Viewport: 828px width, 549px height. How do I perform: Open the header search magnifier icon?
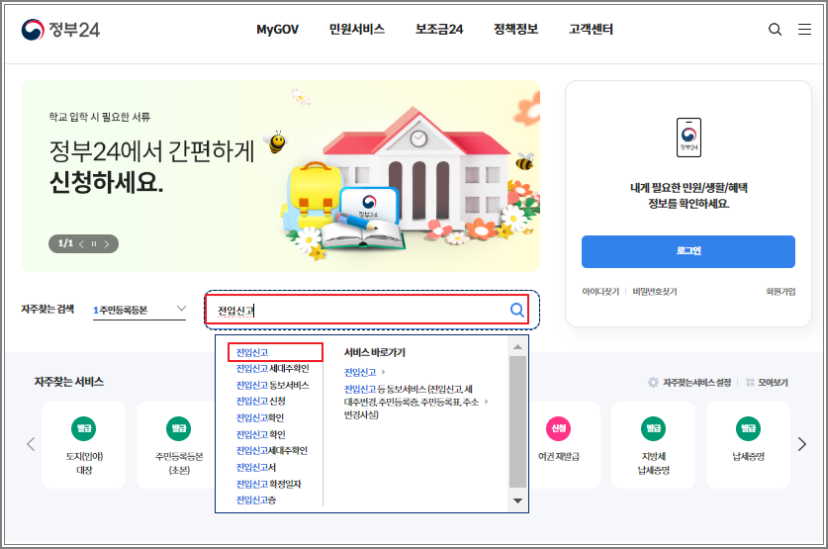click(x=775, y=29)
